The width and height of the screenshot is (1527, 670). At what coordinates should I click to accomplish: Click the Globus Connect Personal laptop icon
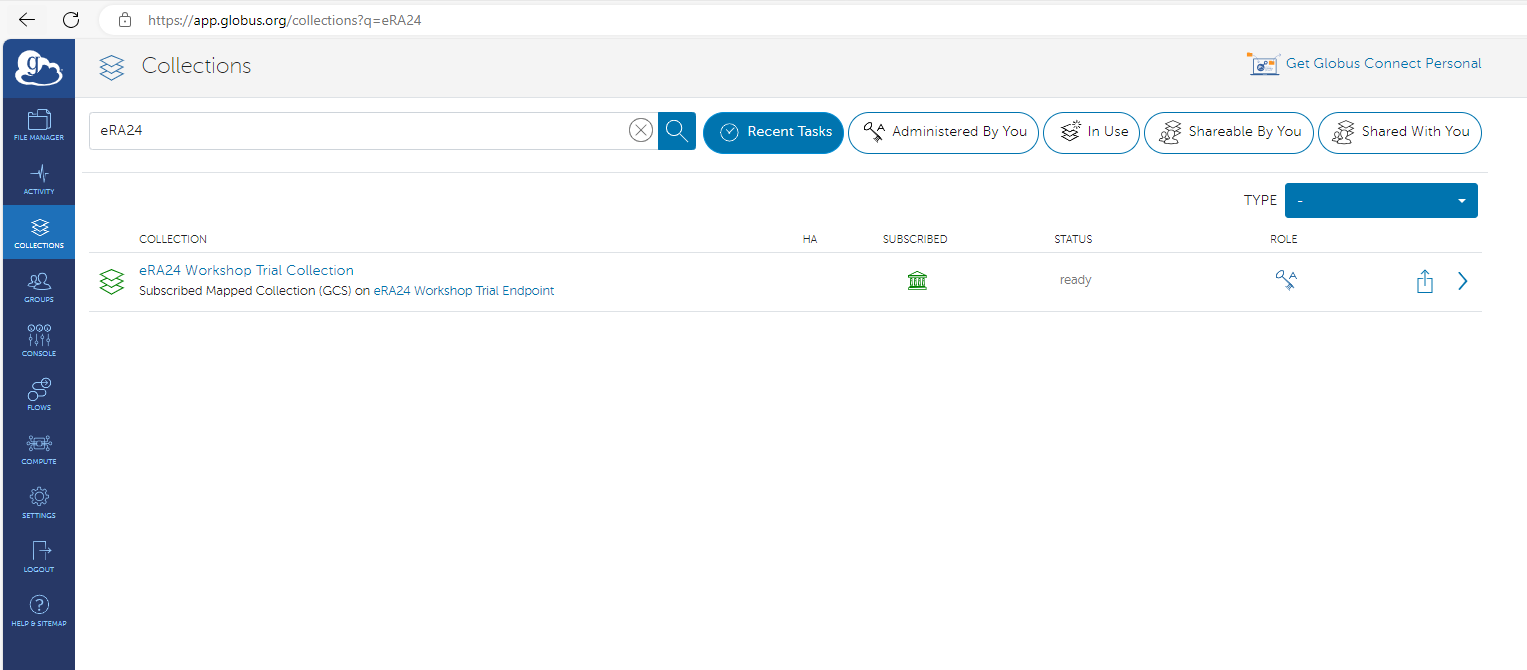[1263, 64]
